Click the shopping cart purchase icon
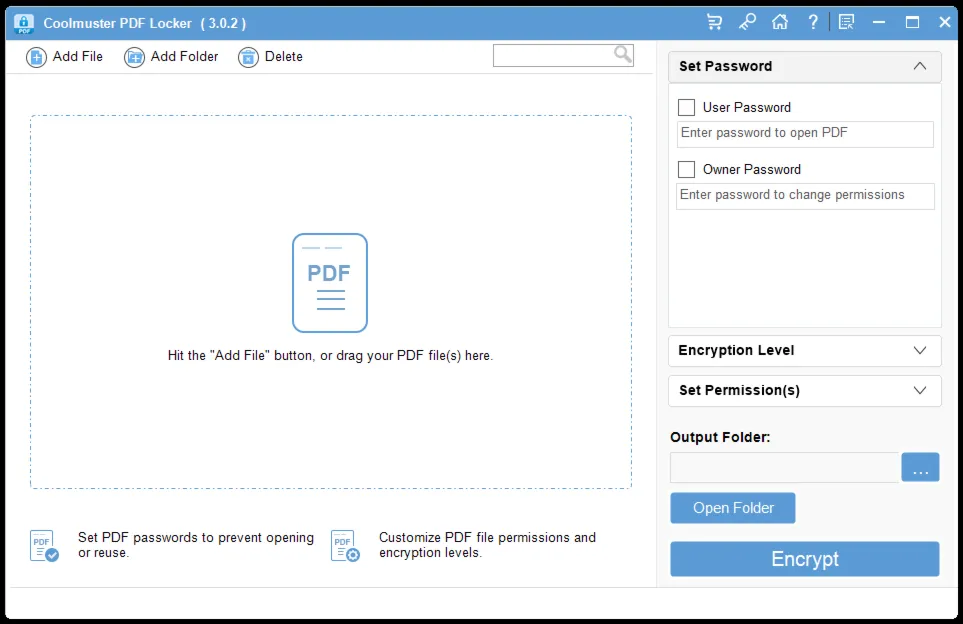This screenshot has height=624, width=963. pos(714,23)
